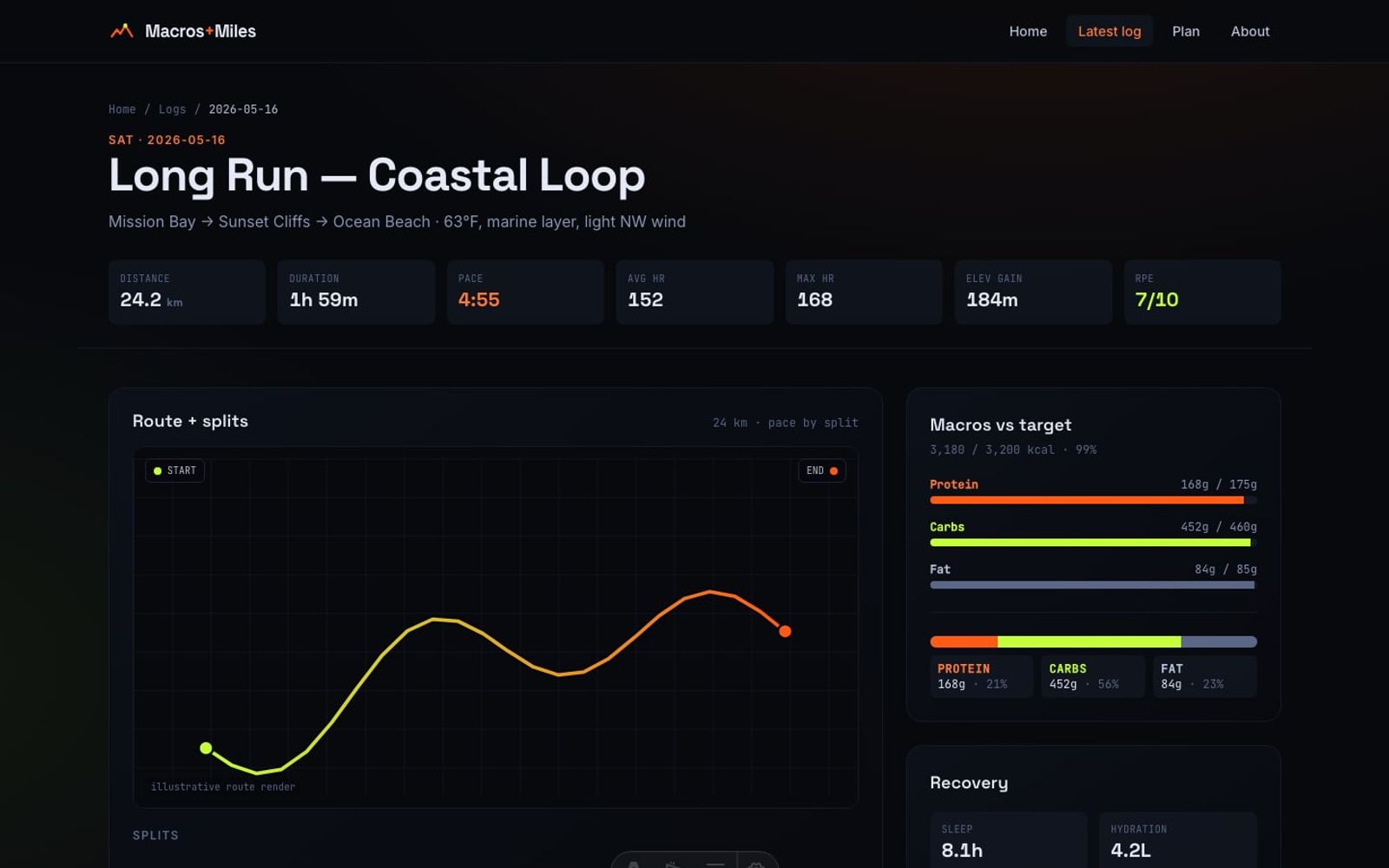
Task: Click the orange end point on route
Action: pos(785,631)
